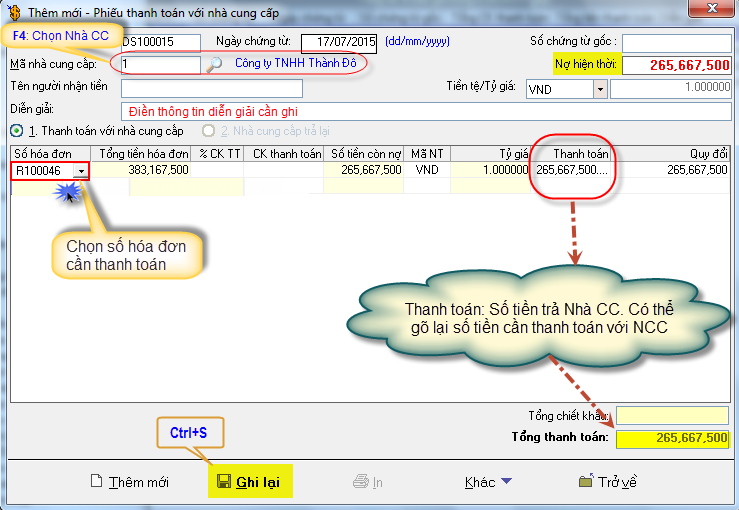
Task: Focus the Ngày chứng từ date field
Action: pyautogui.click(x=340, y=42)
